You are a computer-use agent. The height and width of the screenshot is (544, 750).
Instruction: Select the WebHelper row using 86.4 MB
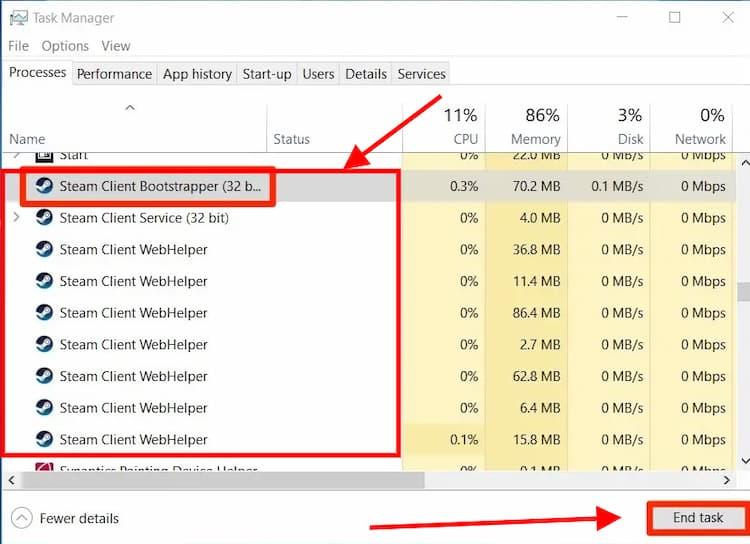pos(371,312)
